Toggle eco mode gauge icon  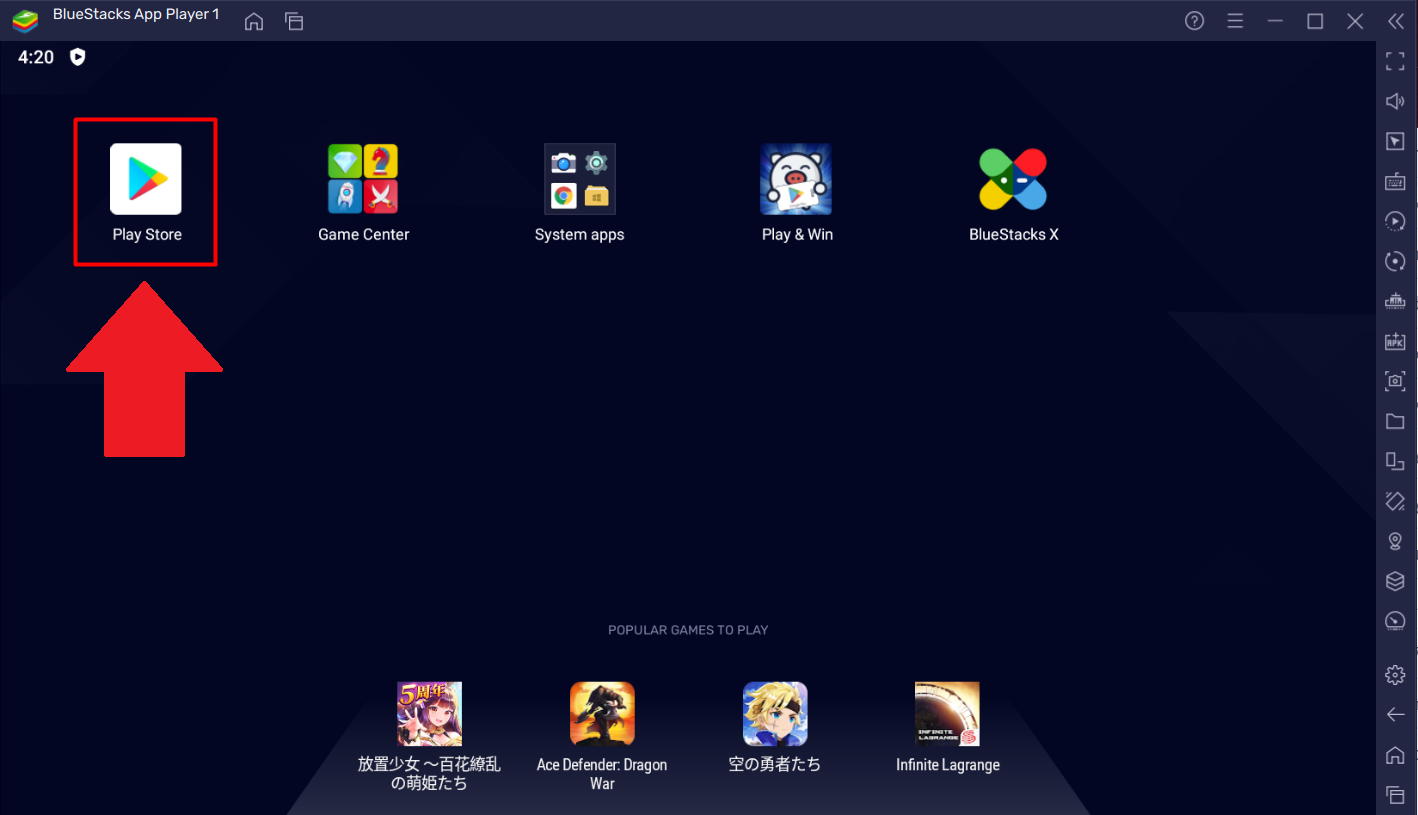[1395, 621]
